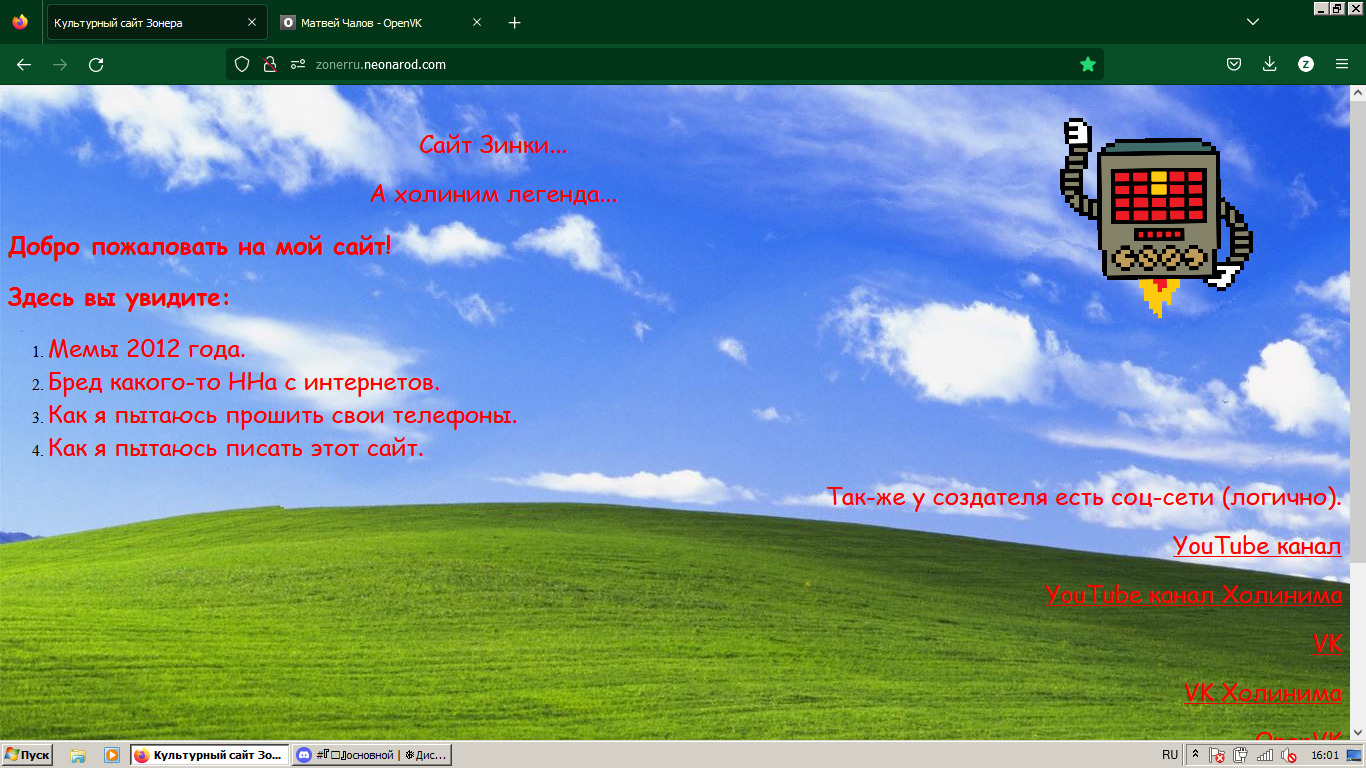Screen dimensions: 1366x768
Task: Open the RU input language indicator
Action: (1170, 755)
